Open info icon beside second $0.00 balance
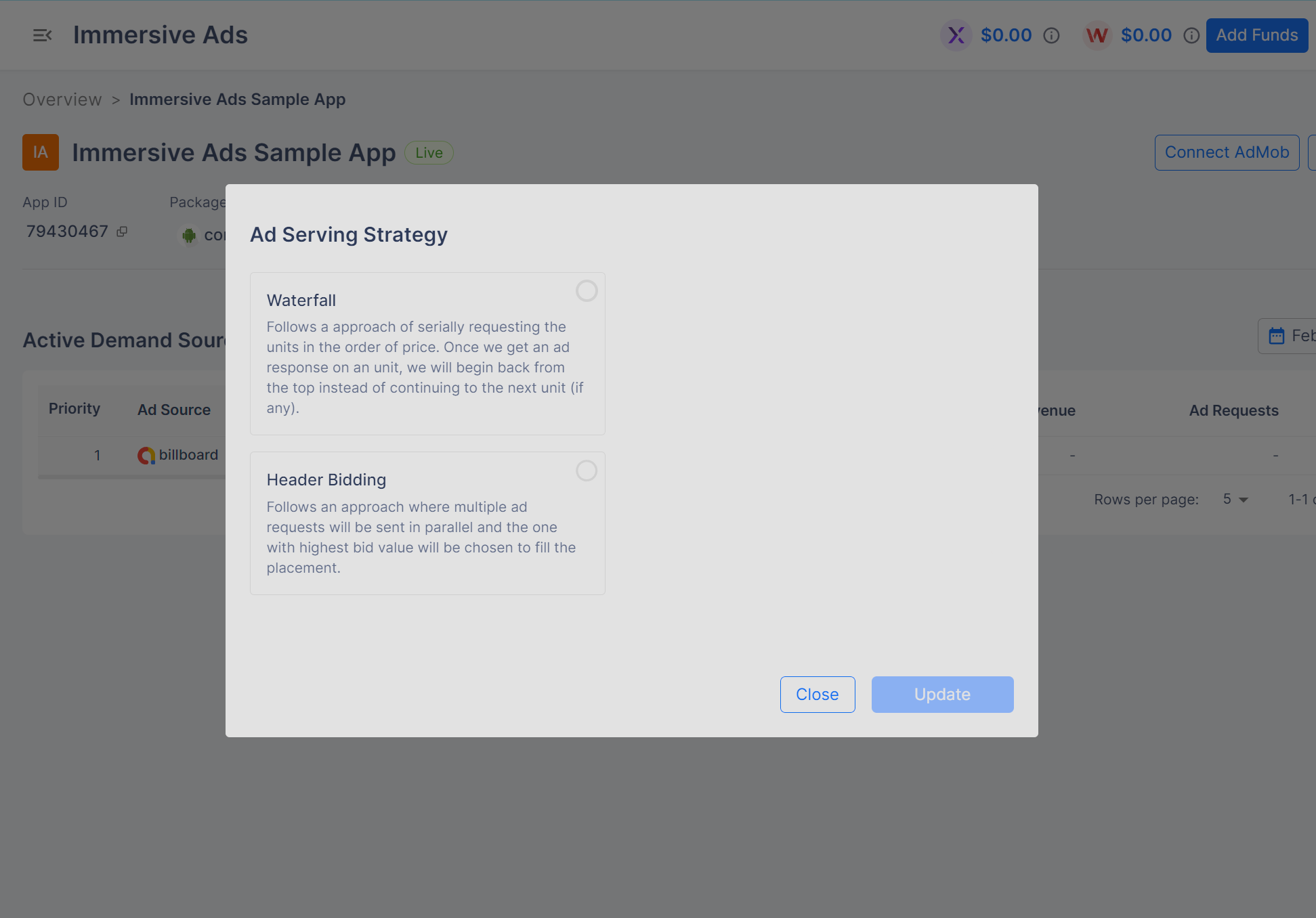This screenshot has width=1316, height=918. [x=1191, y=35]
